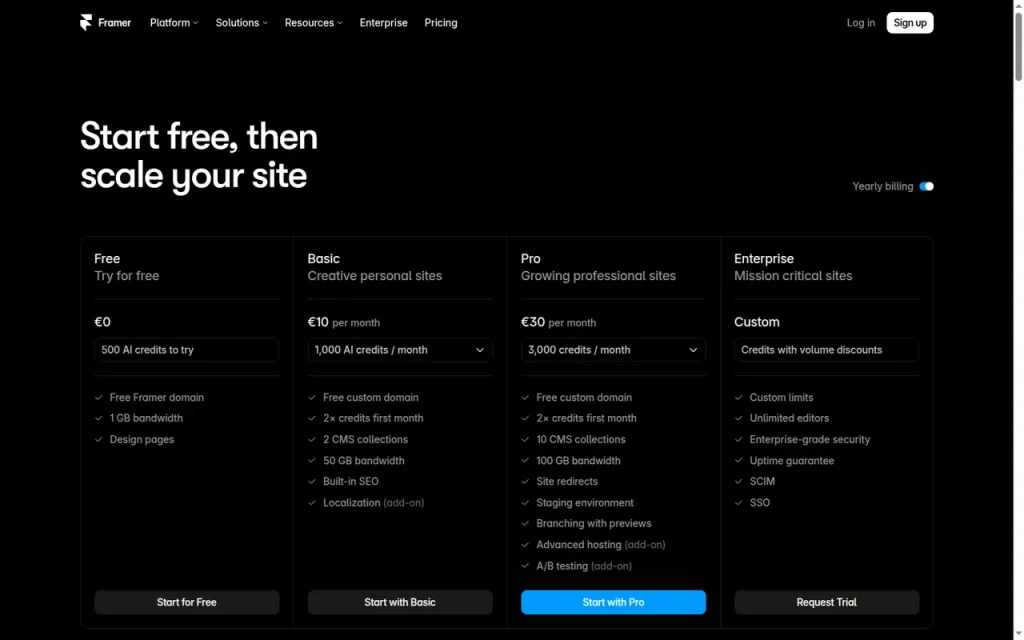
Task: Open the Resources dropdown menu
Action: click(313, 23)
